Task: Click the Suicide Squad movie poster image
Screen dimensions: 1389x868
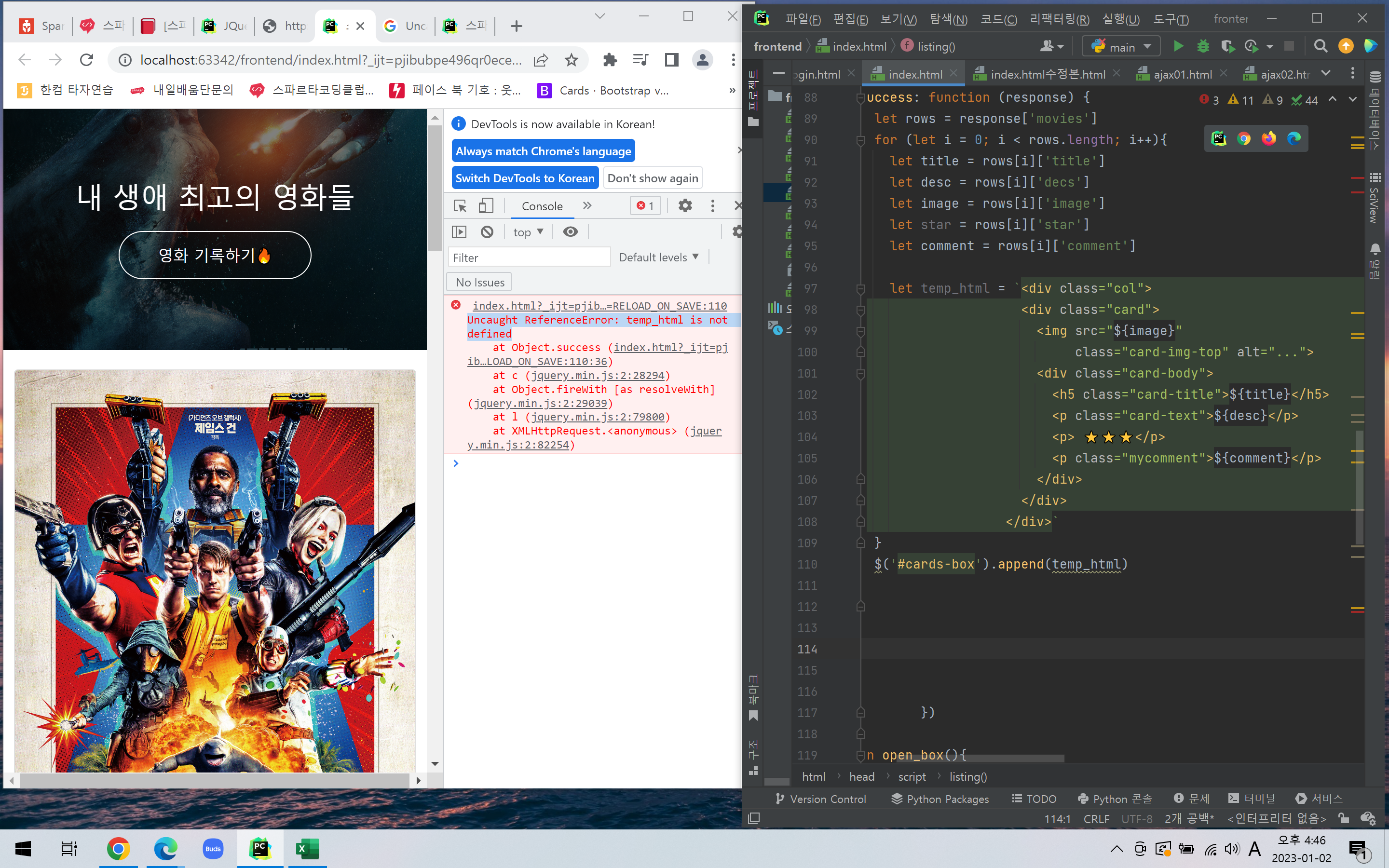Action: 215,570
